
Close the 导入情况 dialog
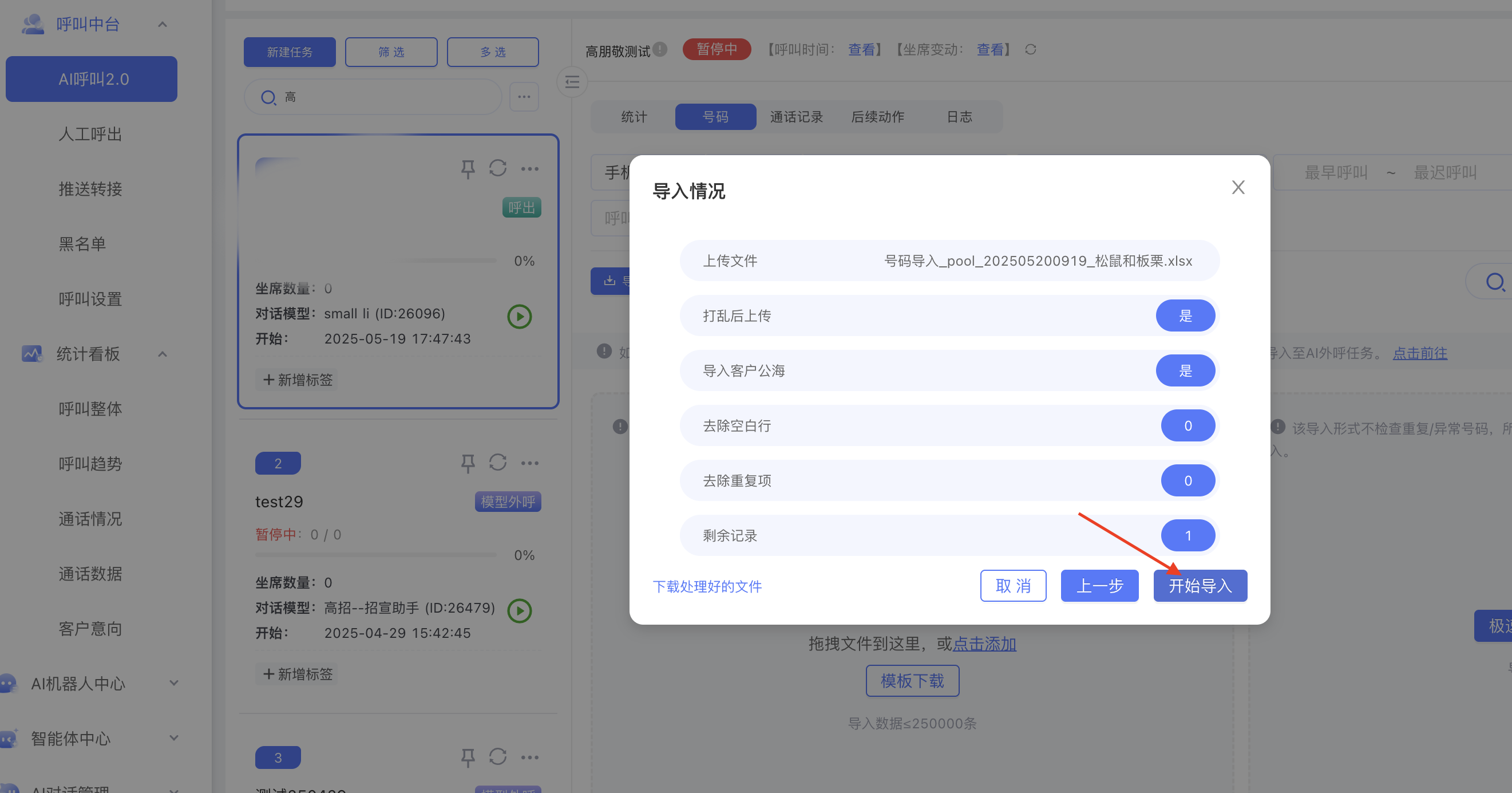point(1238,187)
